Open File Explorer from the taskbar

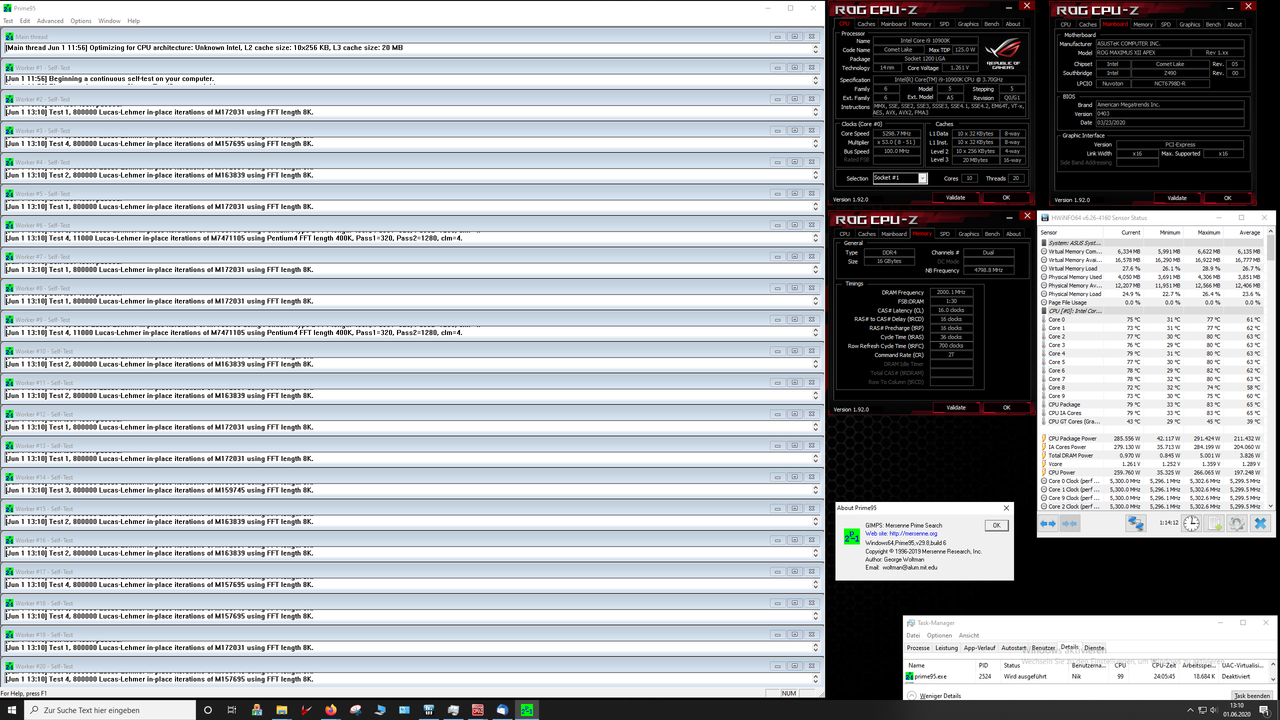click(x=281, y=710)
